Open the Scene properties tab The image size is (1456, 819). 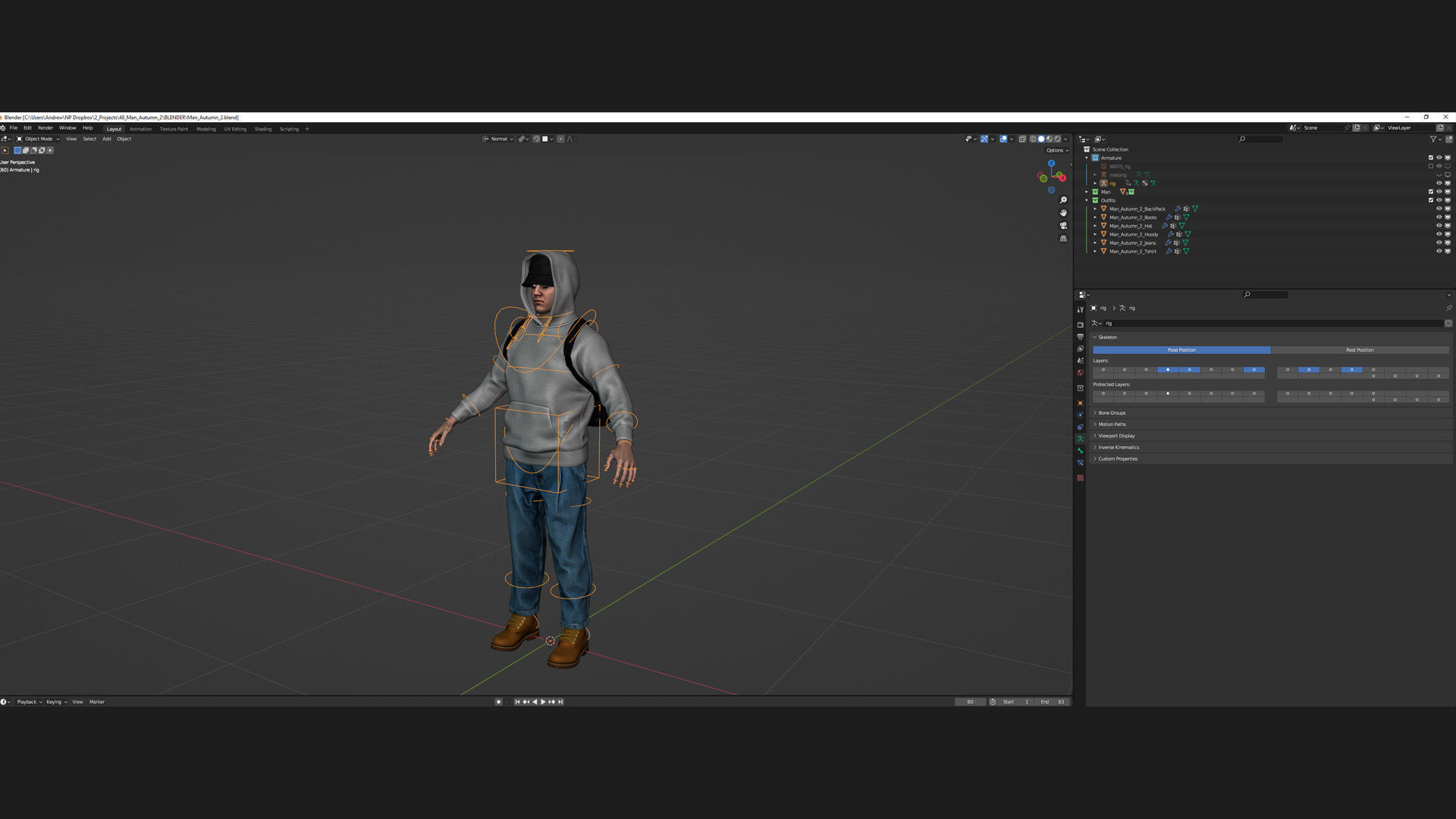click(1081, 361)
